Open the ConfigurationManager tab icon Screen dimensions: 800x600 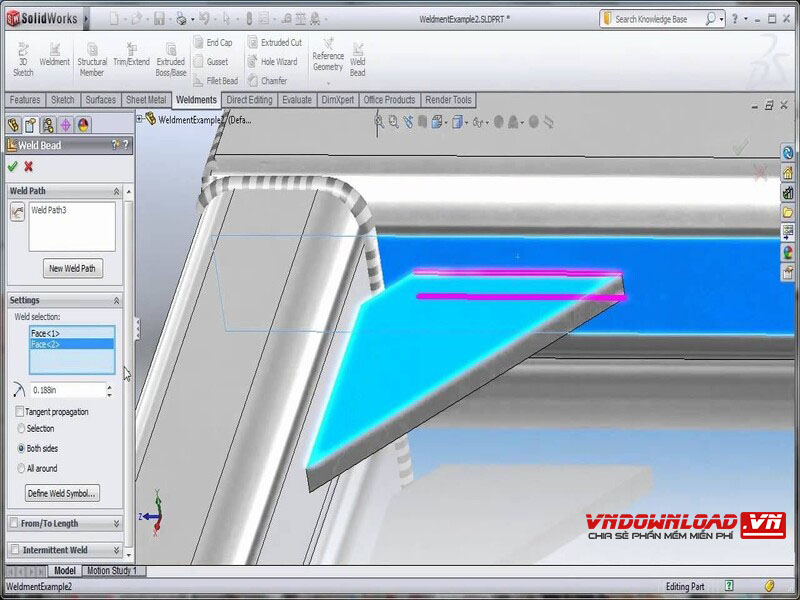tap(48, 124)
